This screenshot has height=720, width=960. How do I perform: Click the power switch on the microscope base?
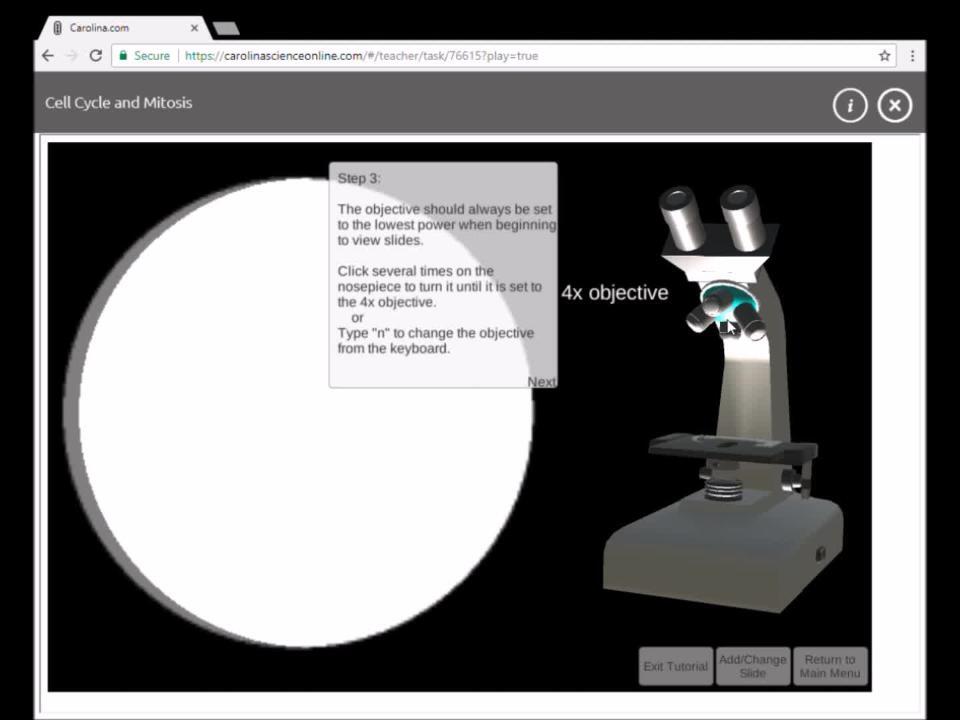[820, 553]
